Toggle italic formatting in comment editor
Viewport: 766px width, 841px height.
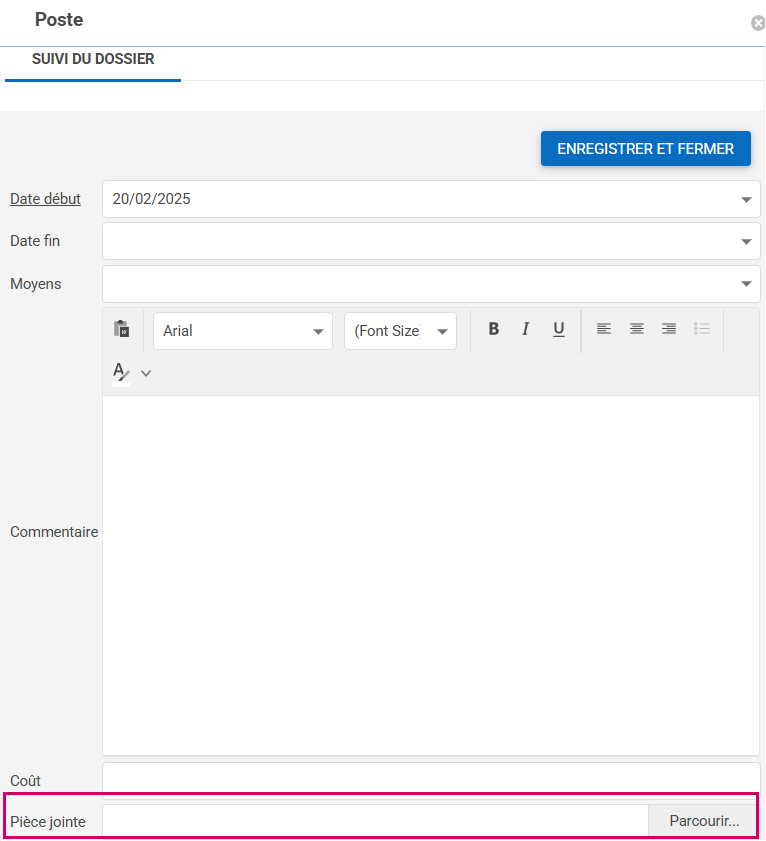525,329
